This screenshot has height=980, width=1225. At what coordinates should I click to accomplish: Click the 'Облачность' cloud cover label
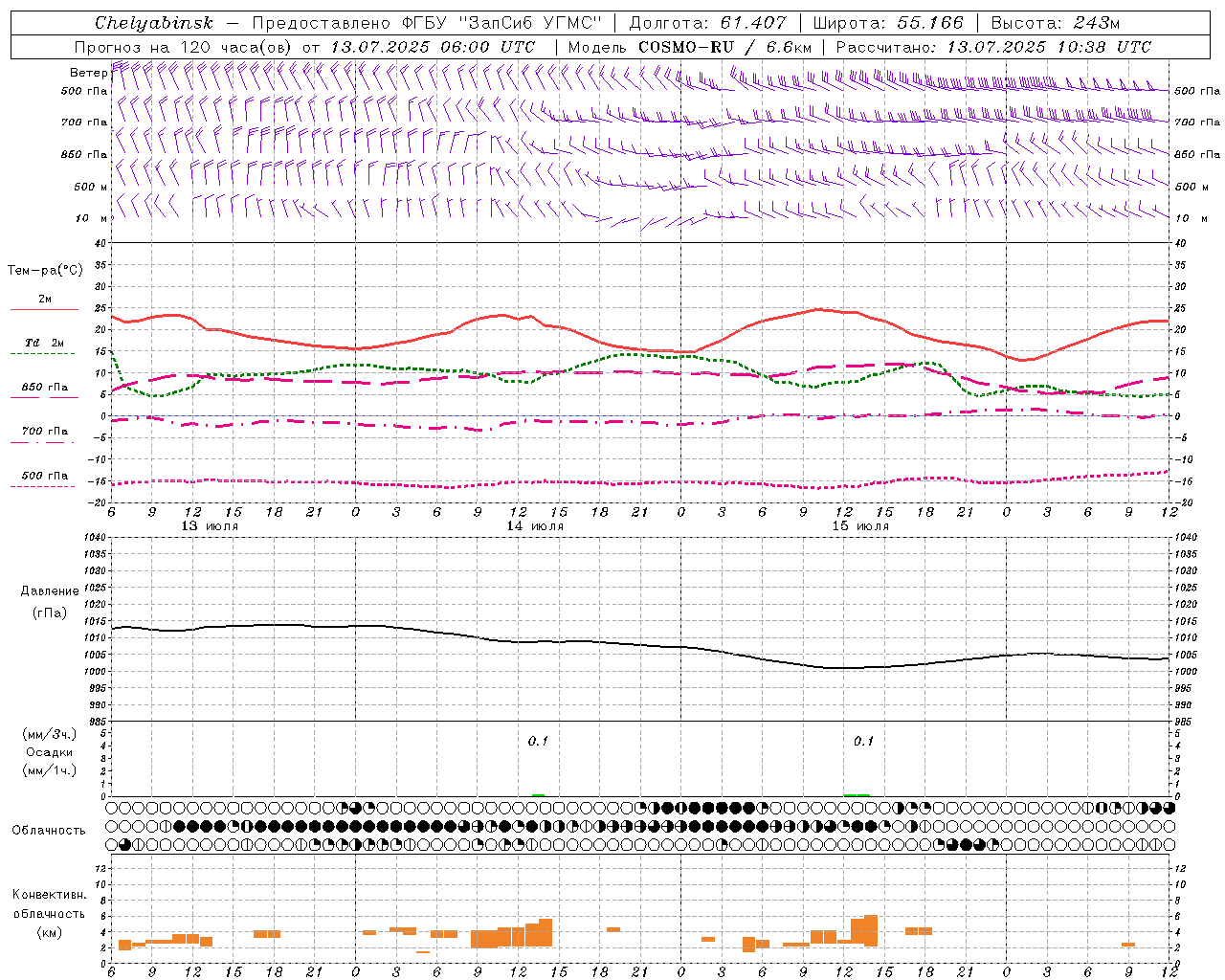(x=49, y=830)
